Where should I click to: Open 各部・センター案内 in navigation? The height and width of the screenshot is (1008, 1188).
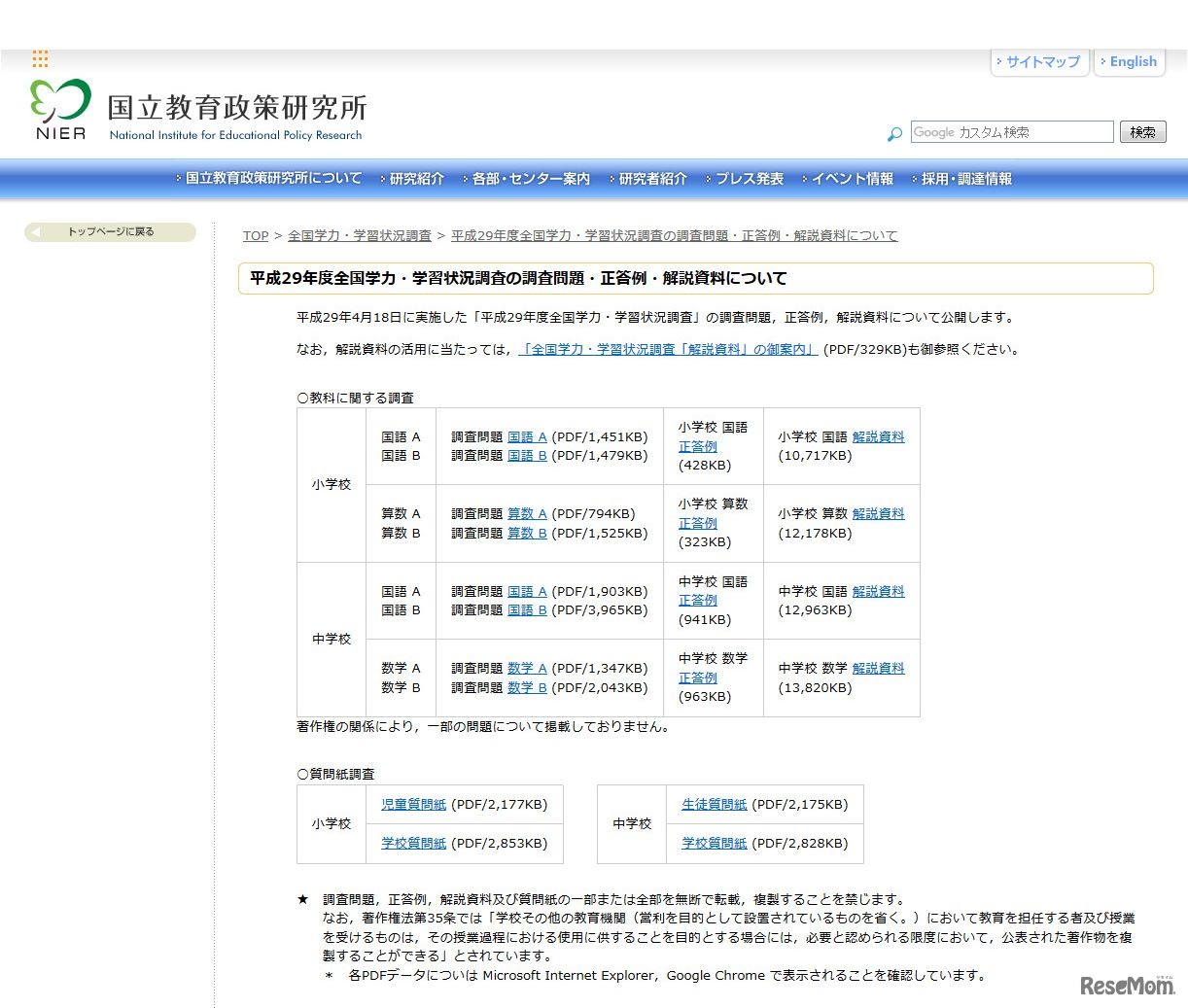point(530,179)
